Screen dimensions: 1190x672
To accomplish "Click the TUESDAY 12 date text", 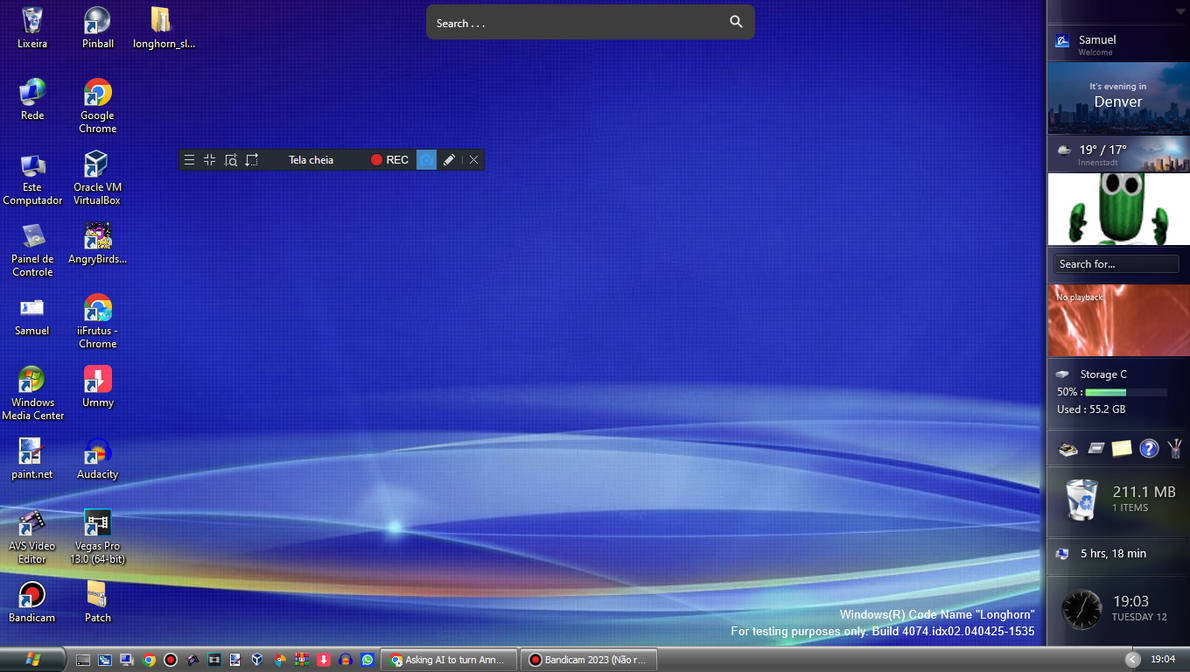I will coord(1139,617).
